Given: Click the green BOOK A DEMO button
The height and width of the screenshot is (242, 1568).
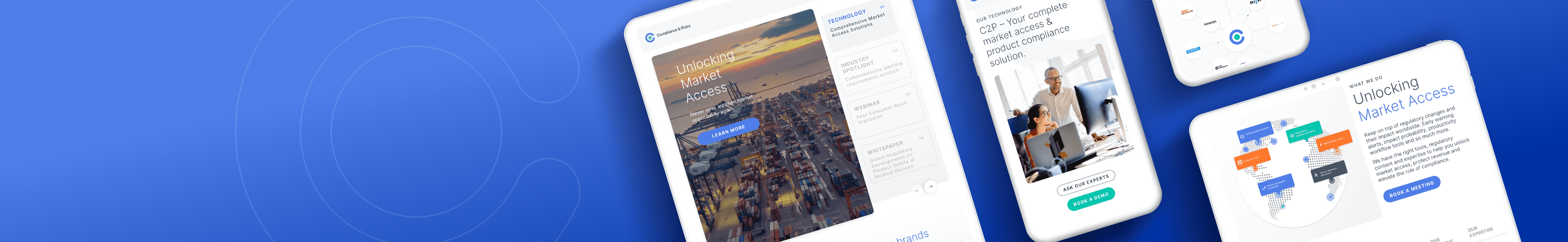Looking at the screenshot, I should point(1091,199).
